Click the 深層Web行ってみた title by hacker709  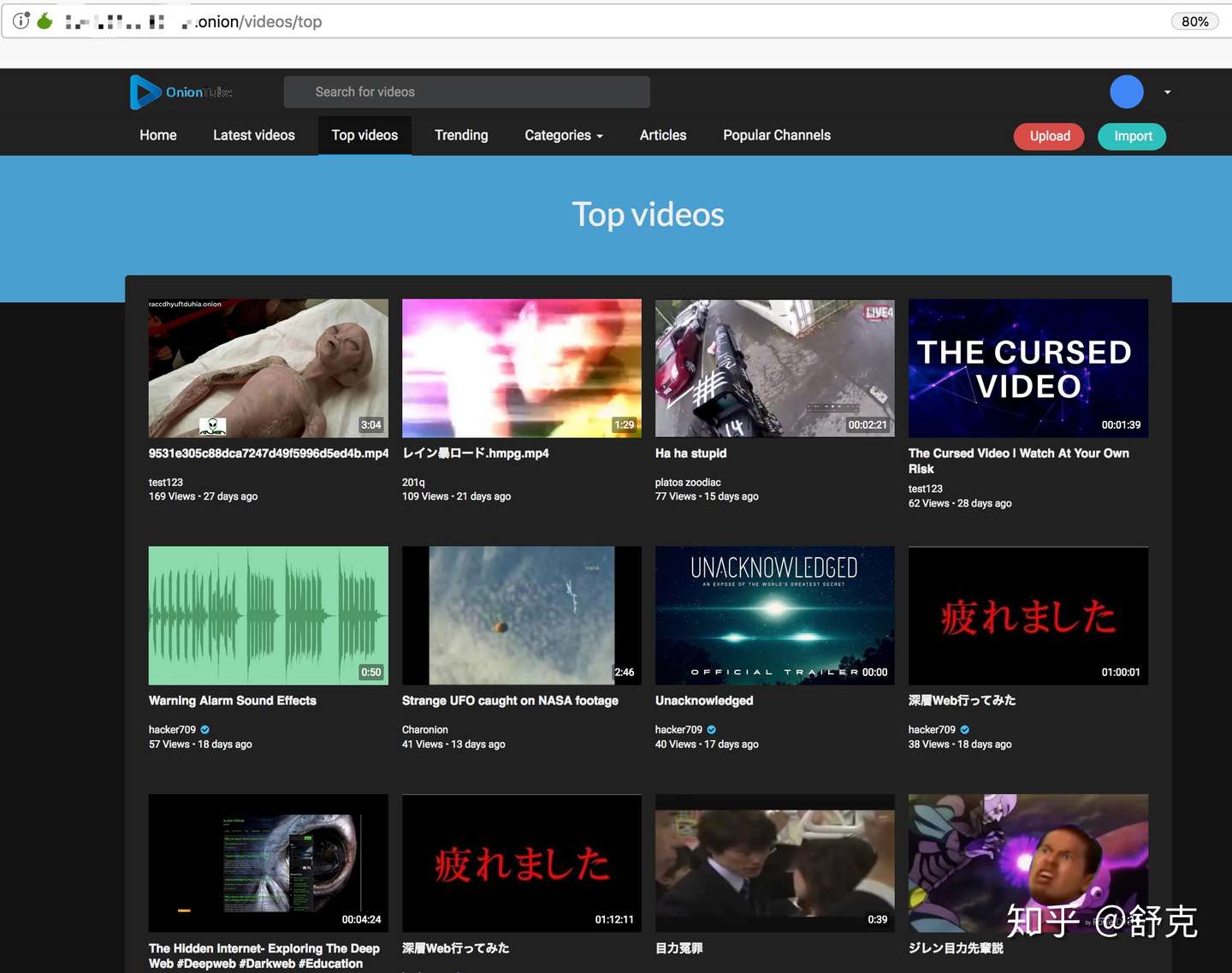click(962, 701)
